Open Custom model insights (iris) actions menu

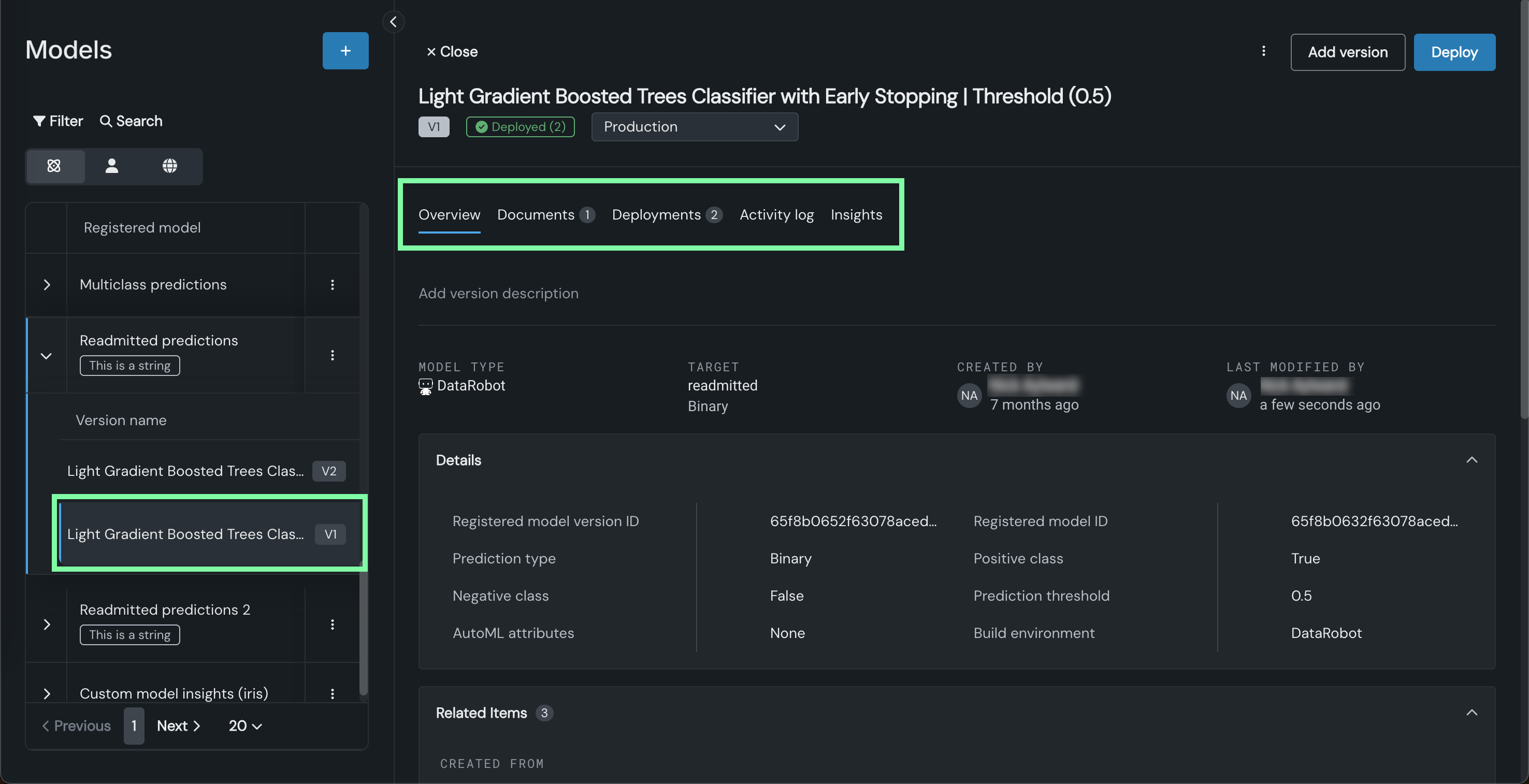coord(332,693)
